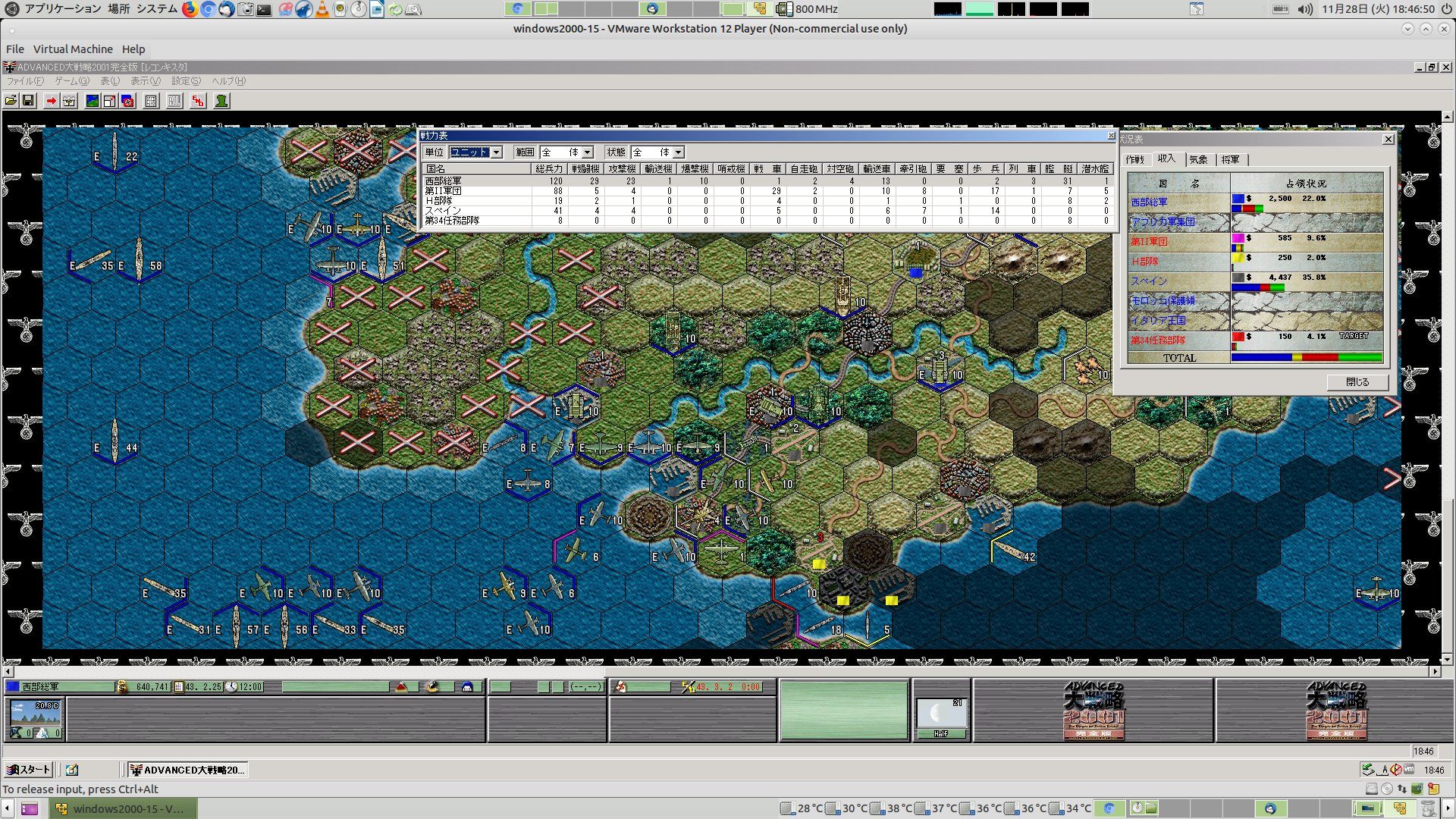
Task: Click the 閉じる button in status panel
Action: tap(1357, 382)
